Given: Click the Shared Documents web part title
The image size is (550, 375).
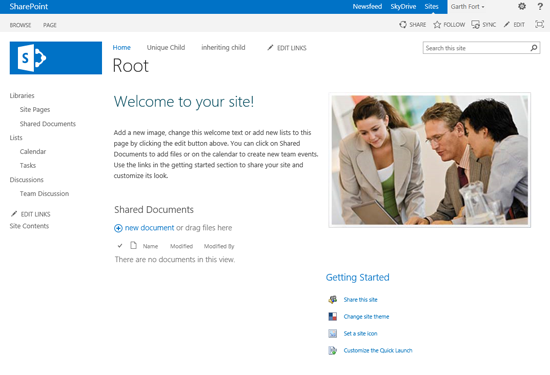Looking at the screenshot, I should [x=154, y=209].
